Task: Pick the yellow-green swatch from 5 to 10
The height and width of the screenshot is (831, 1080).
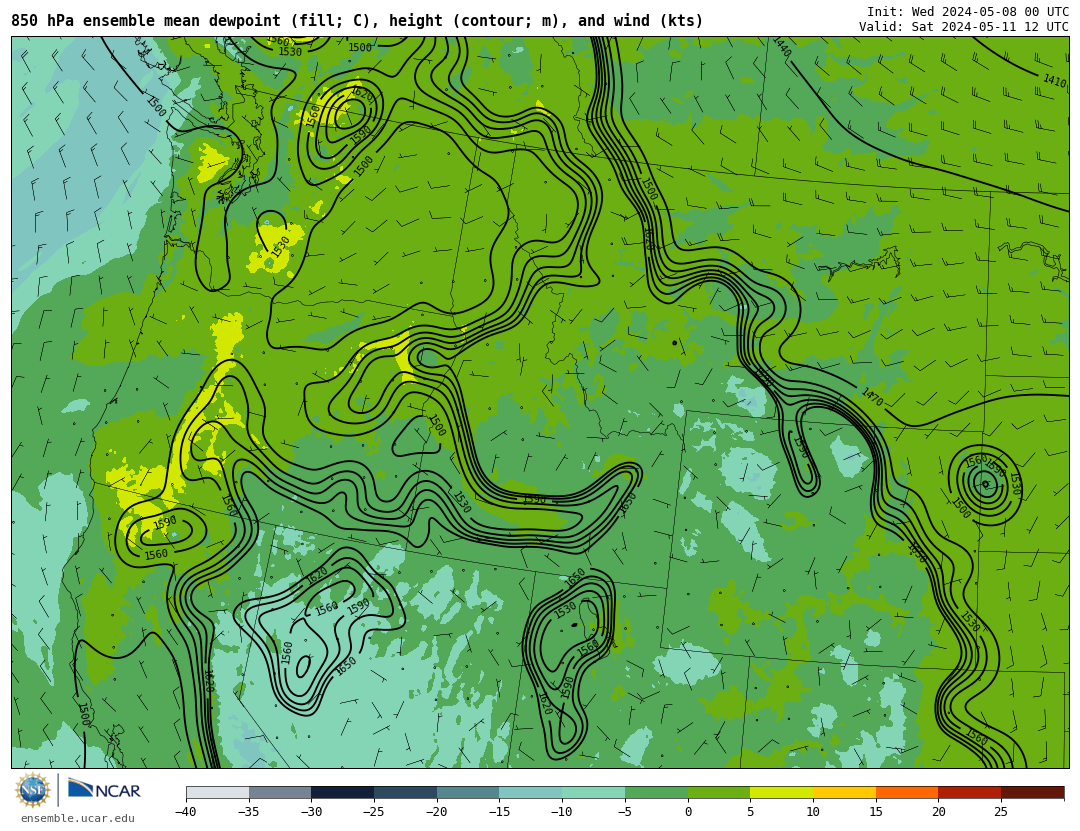Action: (x=781, y=792)
